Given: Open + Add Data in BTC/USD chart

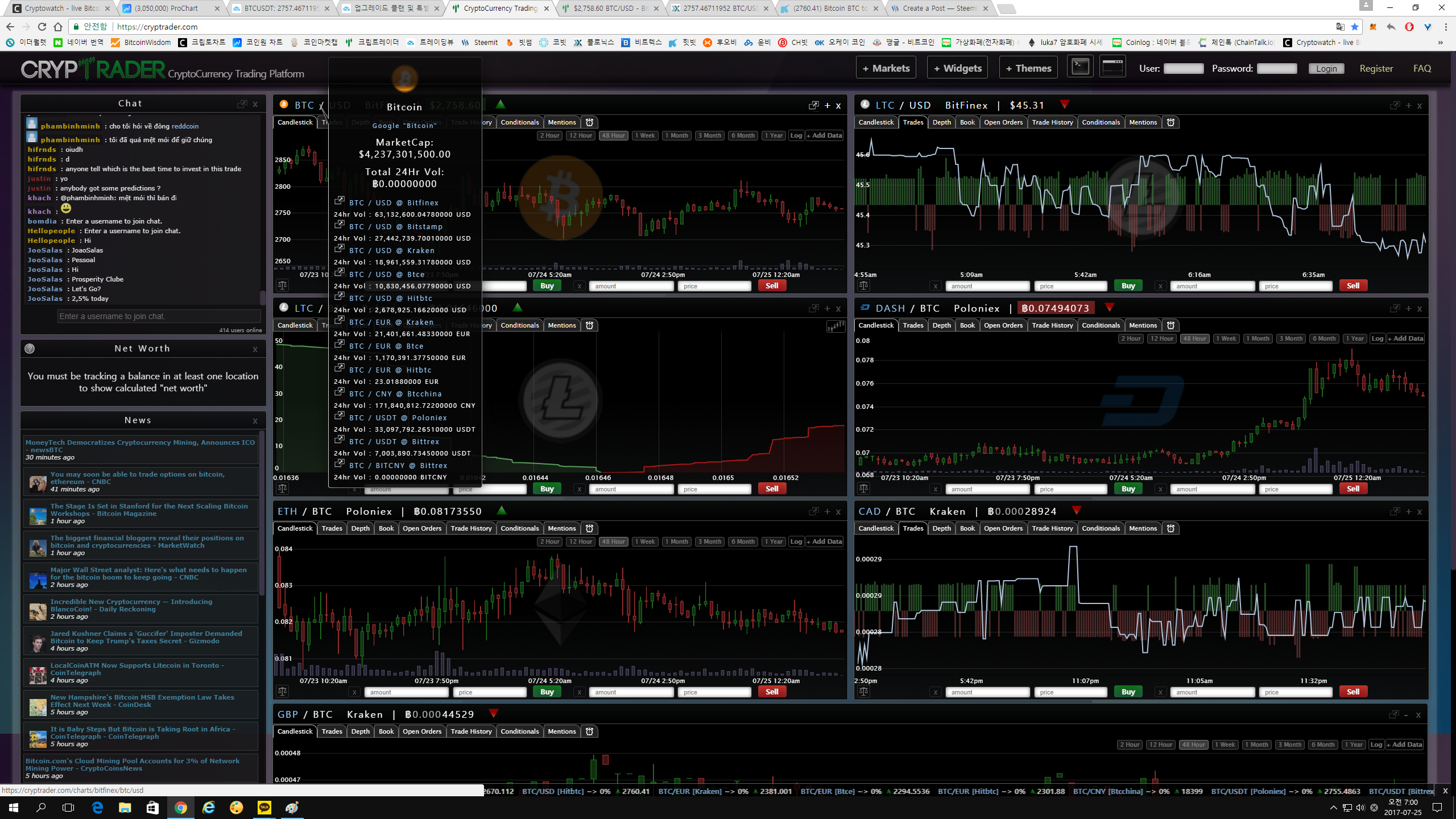Looking at the screenshot, I should pyautogui.click(x=824, y=135).
